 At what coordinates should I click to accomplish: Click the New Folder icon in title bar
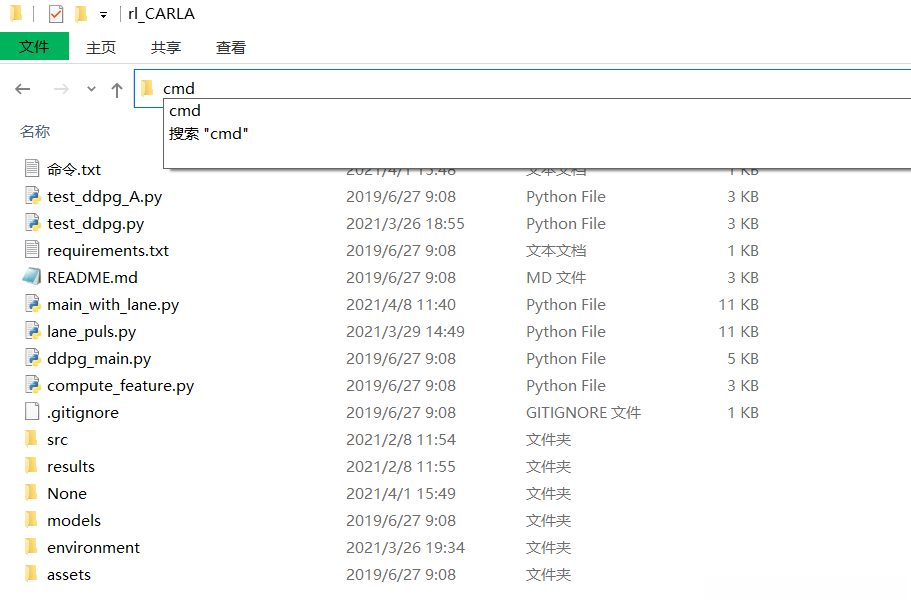tap(81, 14)
